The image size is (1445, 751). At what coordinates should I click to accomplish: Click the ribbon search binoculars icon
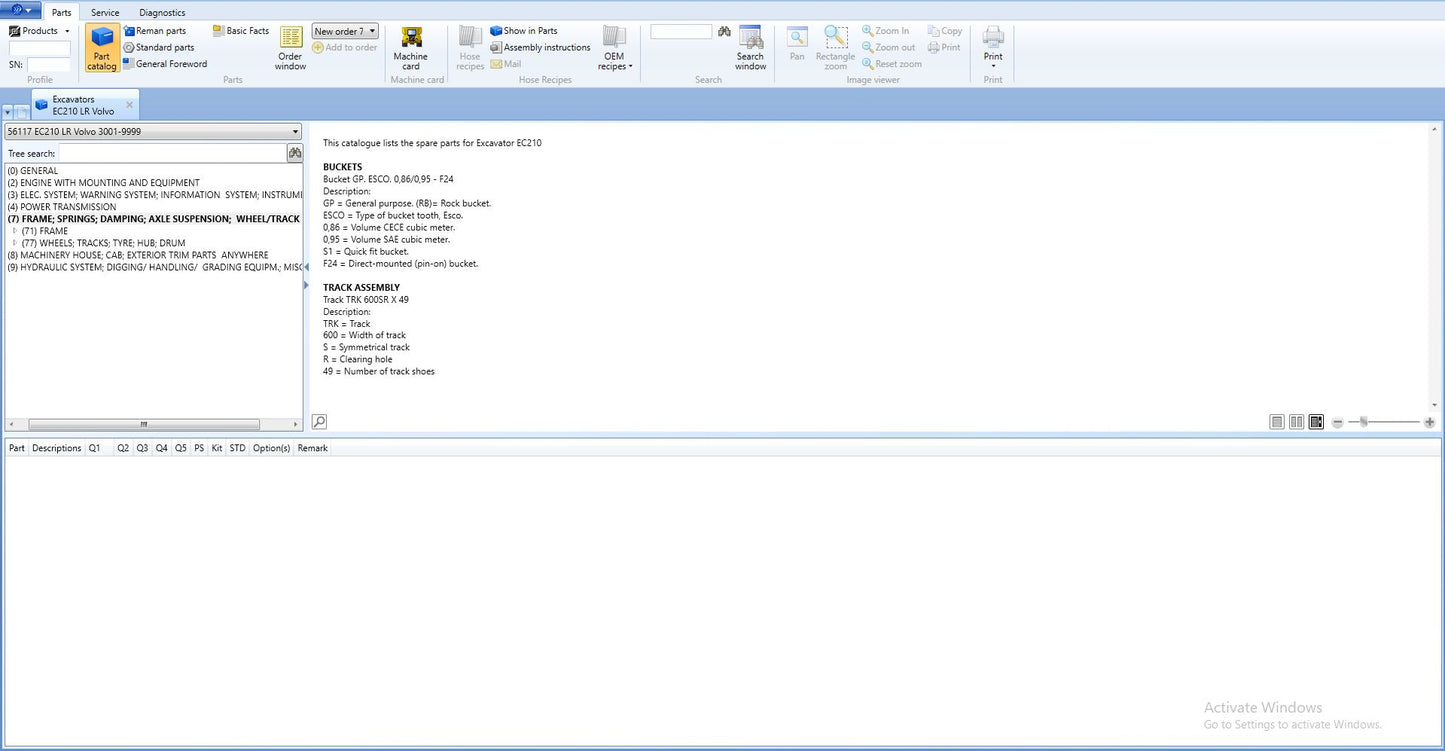pos(724,32)
